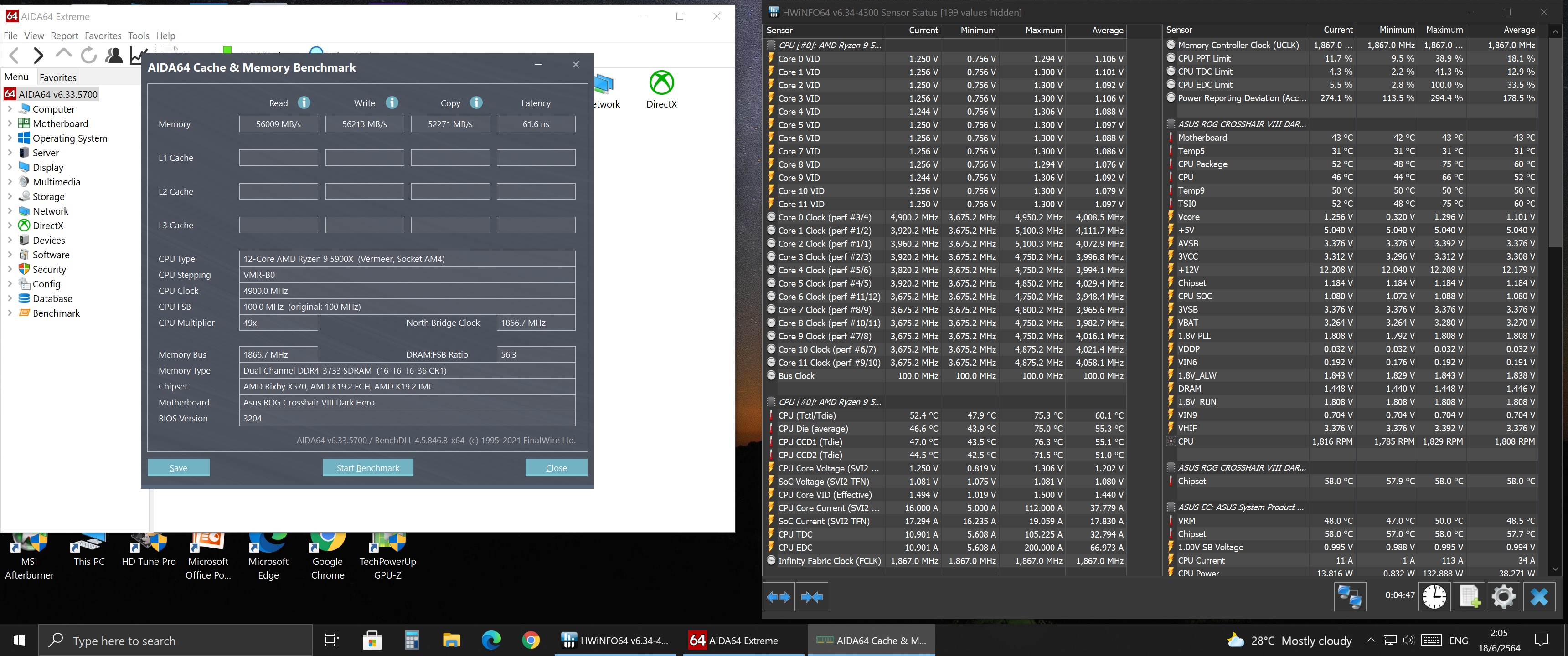Click HWiNFO log file icon
Screen dimensions: 1568x656
coord(1469,596)
